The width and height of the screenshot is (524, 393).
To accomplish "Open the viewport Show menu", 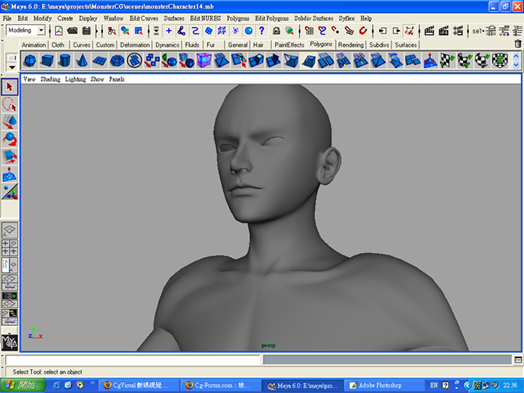I will click(97, 79).
